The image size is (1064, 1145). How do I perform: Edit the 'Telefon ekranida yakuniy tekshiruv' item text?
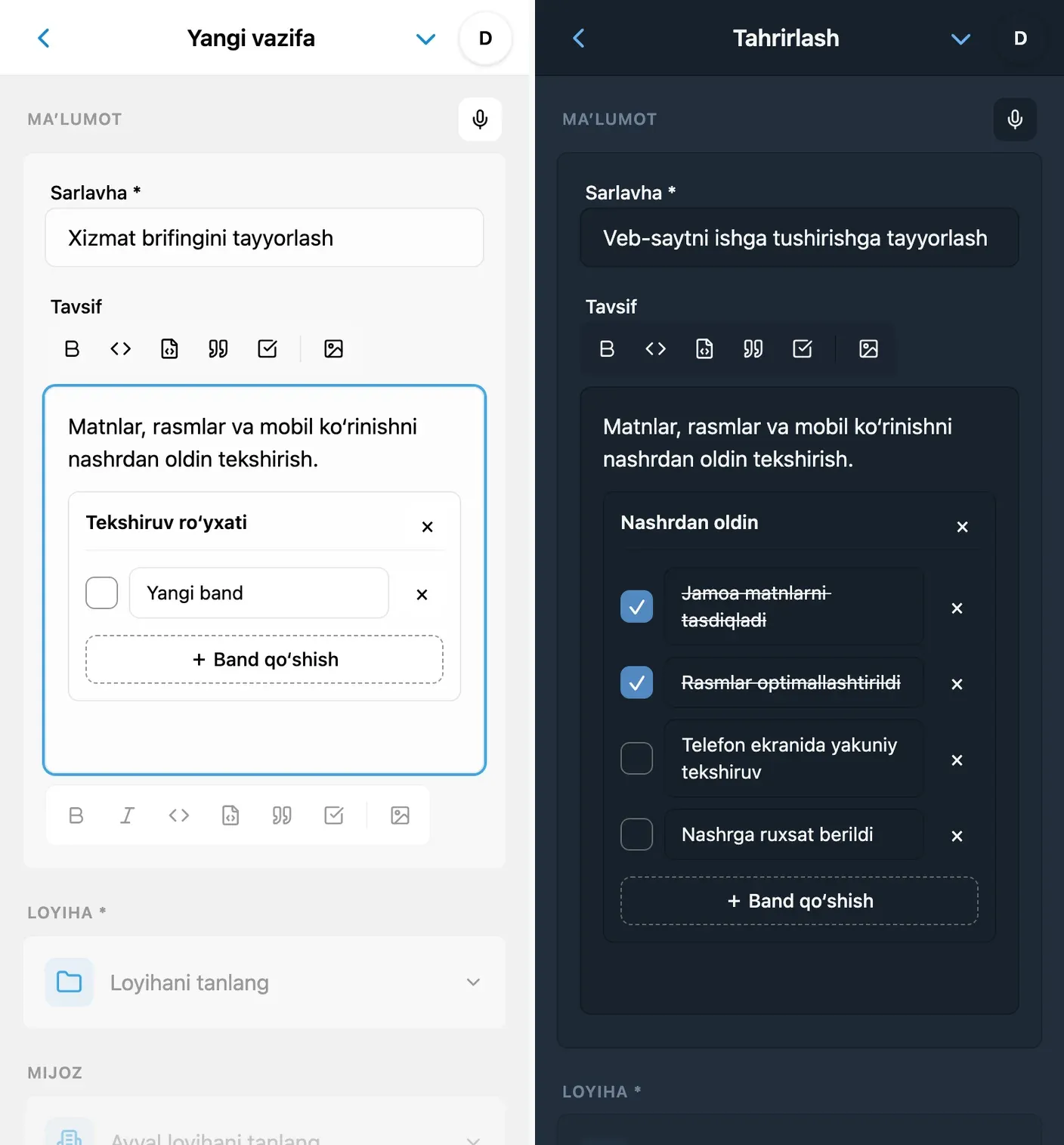tap(794, 758)
